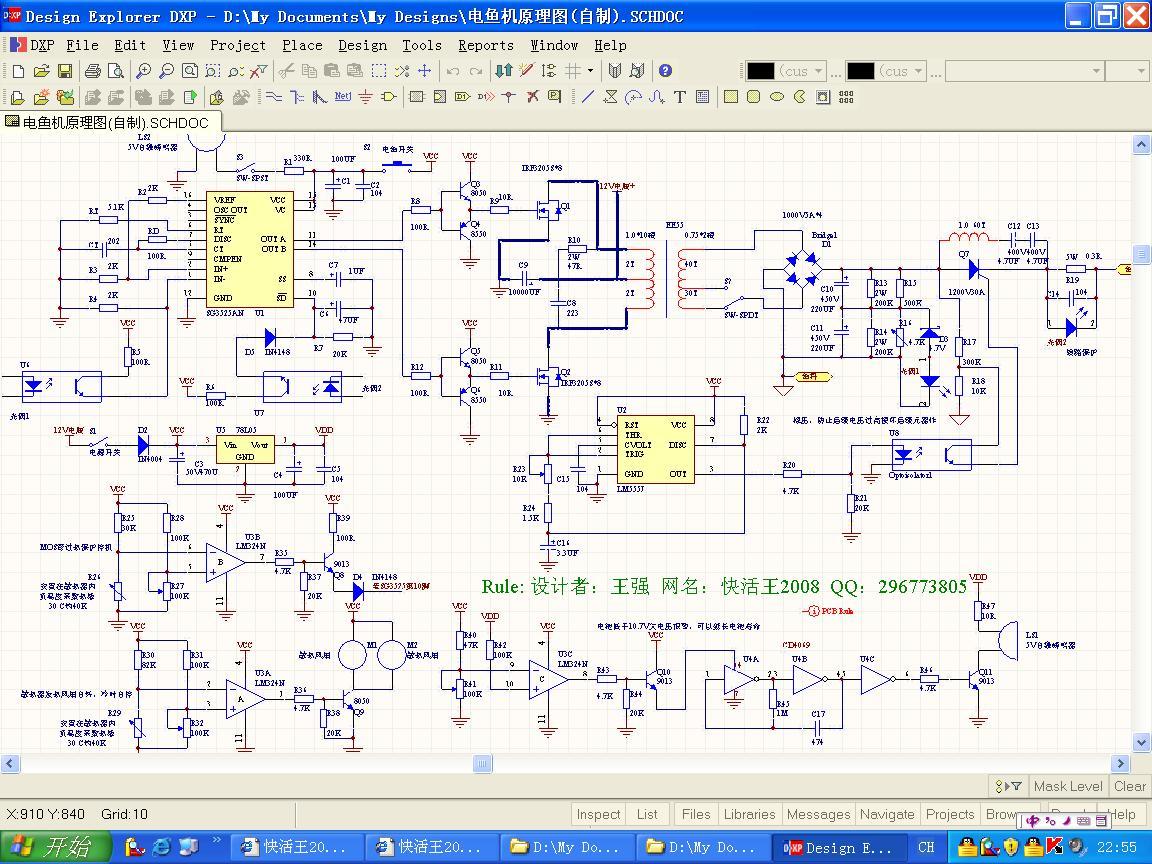Click the Save document icon
Screen dimensions: 1152x864
click(x=64, y=71)
